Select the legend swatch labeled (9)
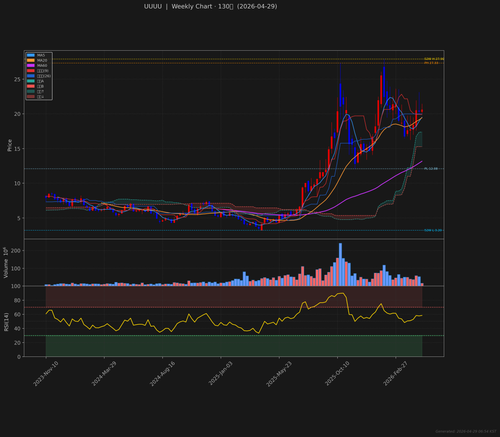The image size is (500, 437). tap(31, 71)
